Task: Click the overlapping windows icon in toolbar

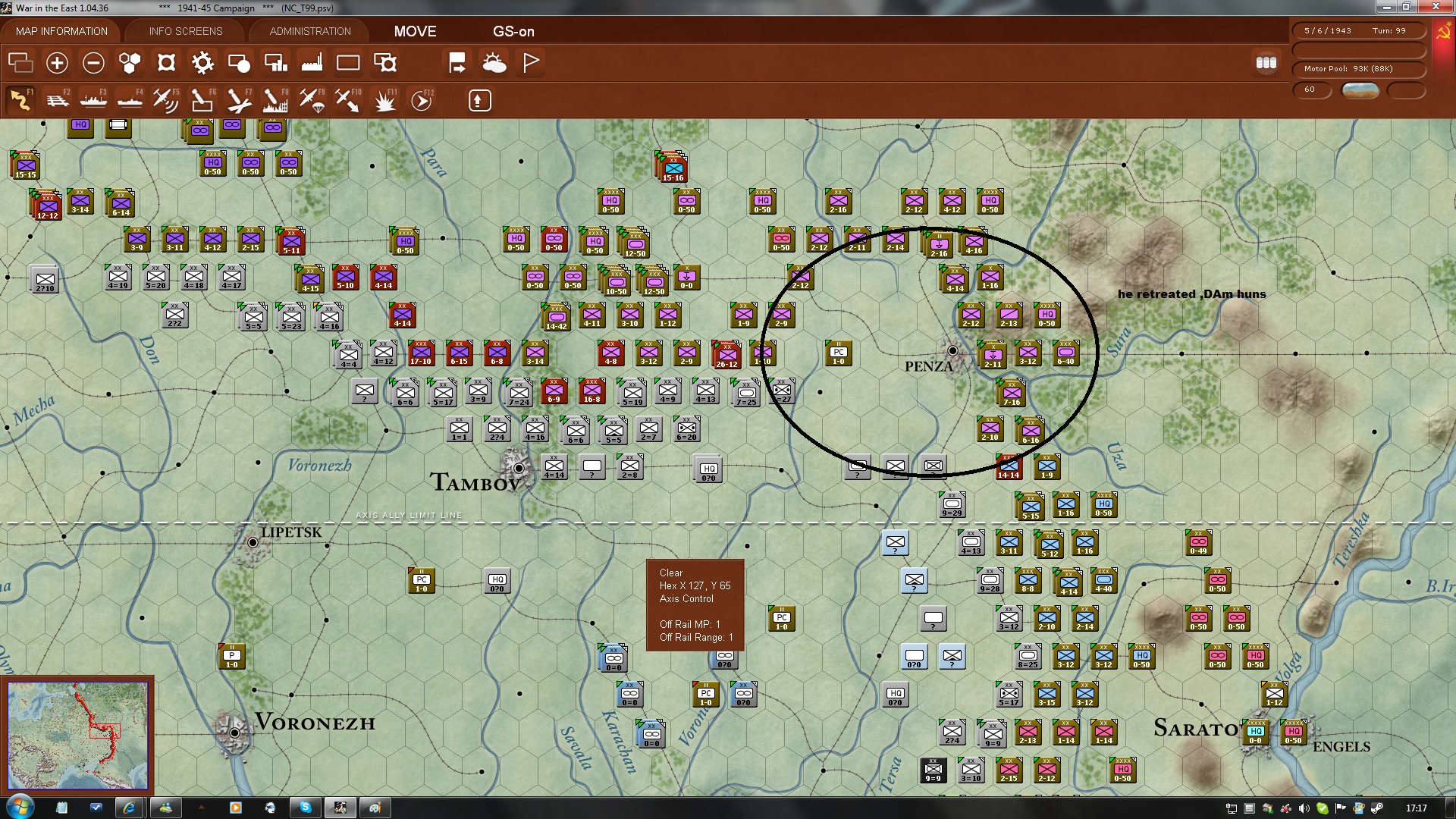Action: coord(20,63)
